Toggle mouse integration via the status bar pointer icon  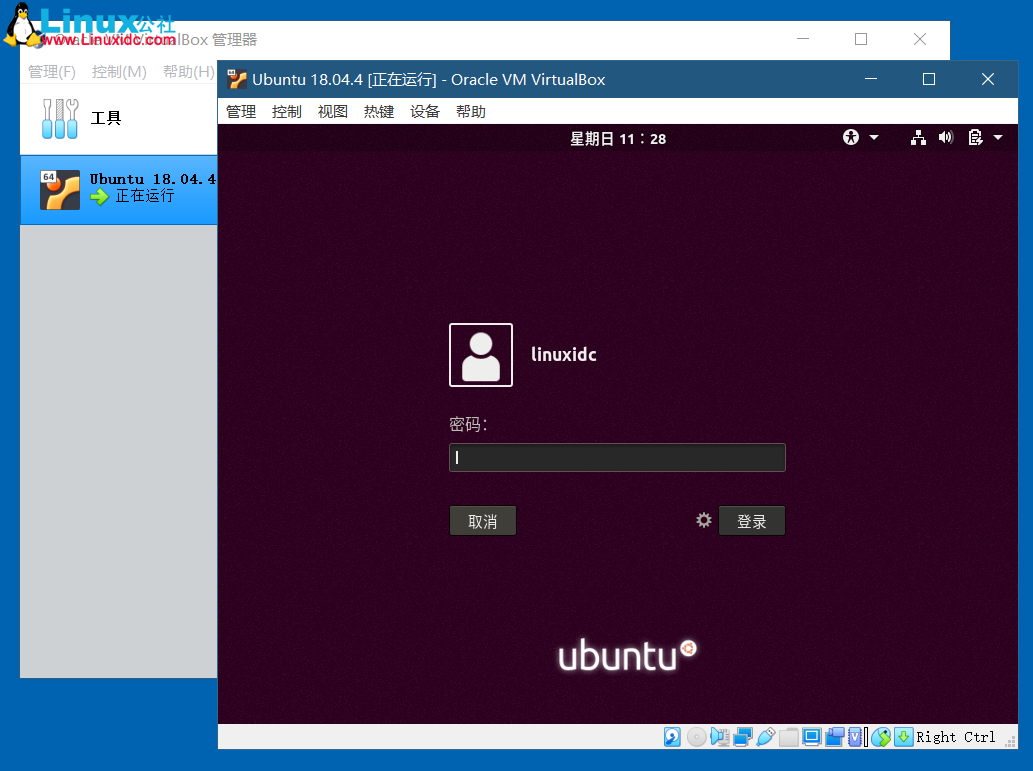880,737
